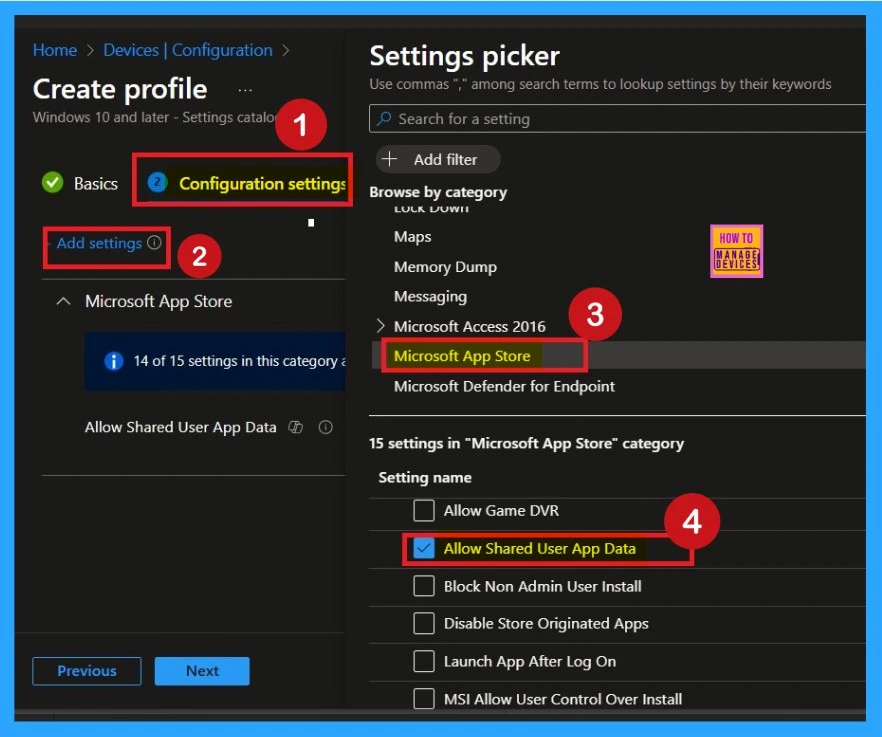
Task: Open the Home breadcrumb link
Action: tap(55, 50)
